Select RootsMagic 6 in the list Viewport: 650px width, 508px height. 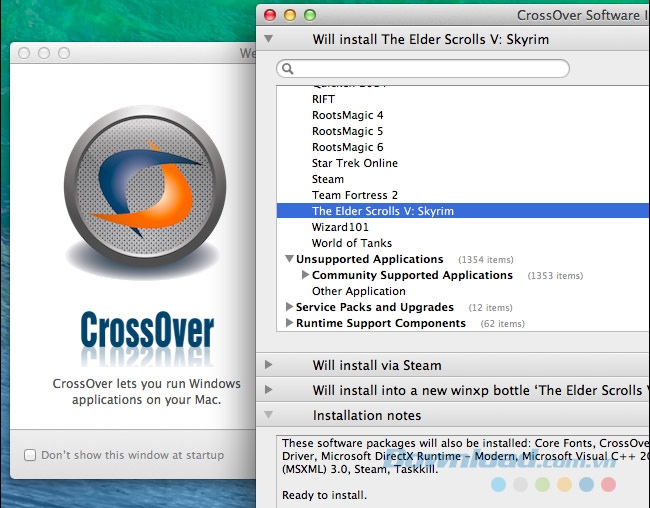coord(347,147)
